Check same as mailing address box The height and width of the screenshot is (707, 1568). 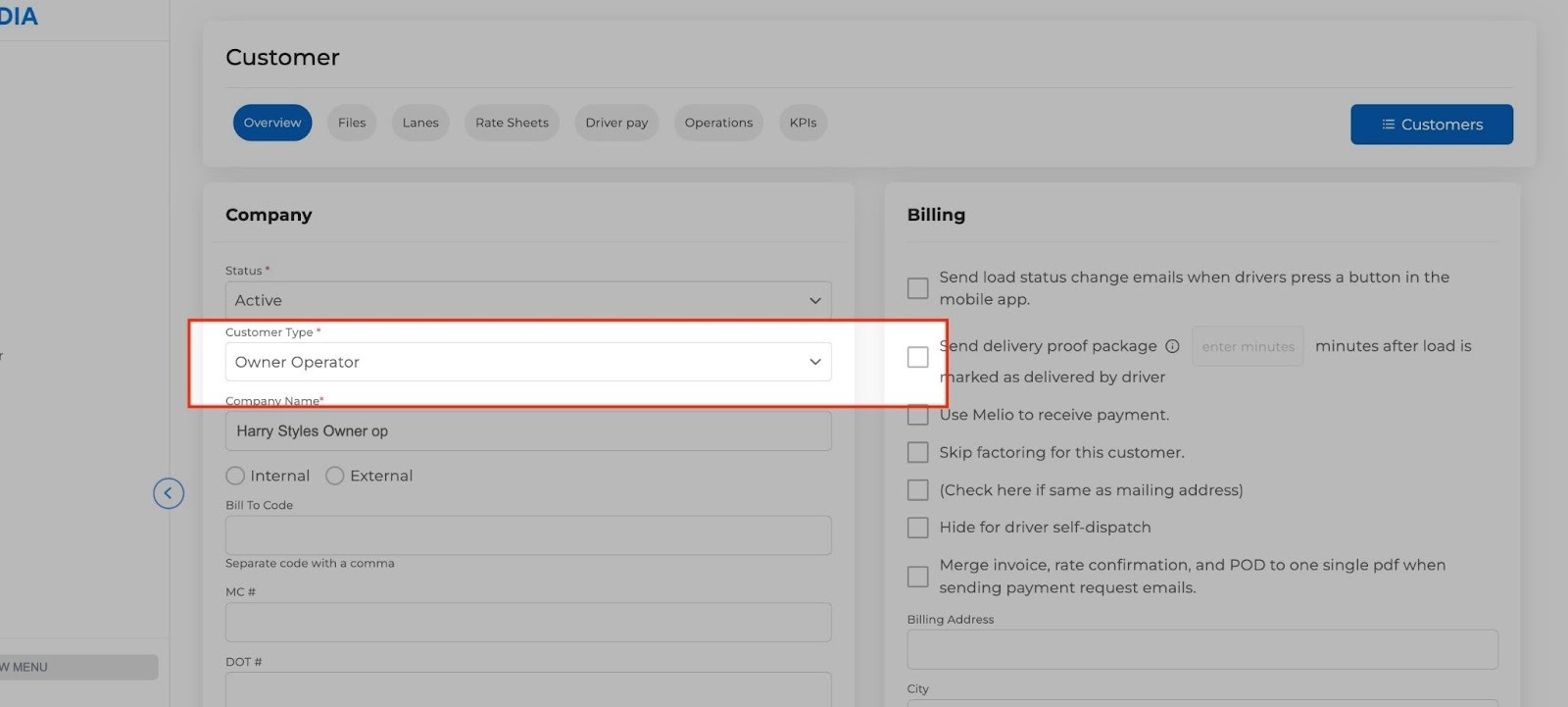917,490
